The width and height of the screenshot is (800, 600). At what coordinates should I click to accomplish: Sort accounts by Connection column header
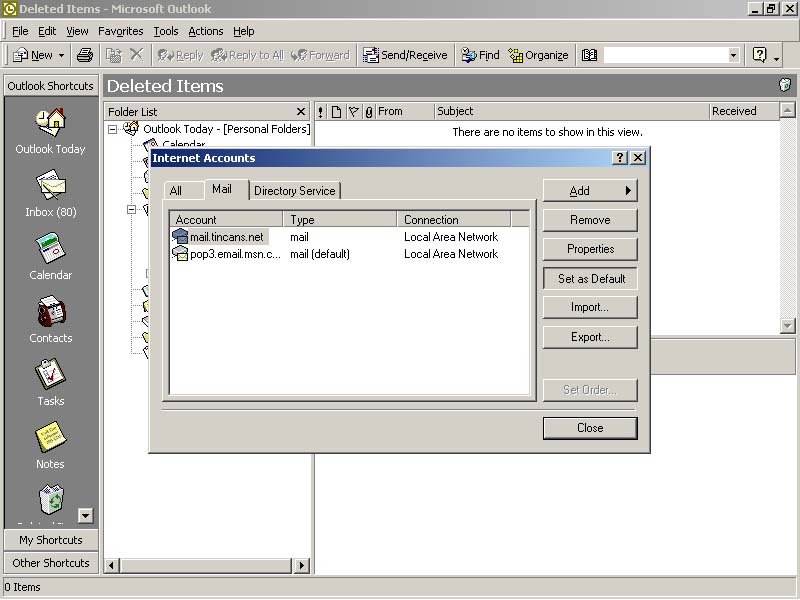(x=454, y=219)
